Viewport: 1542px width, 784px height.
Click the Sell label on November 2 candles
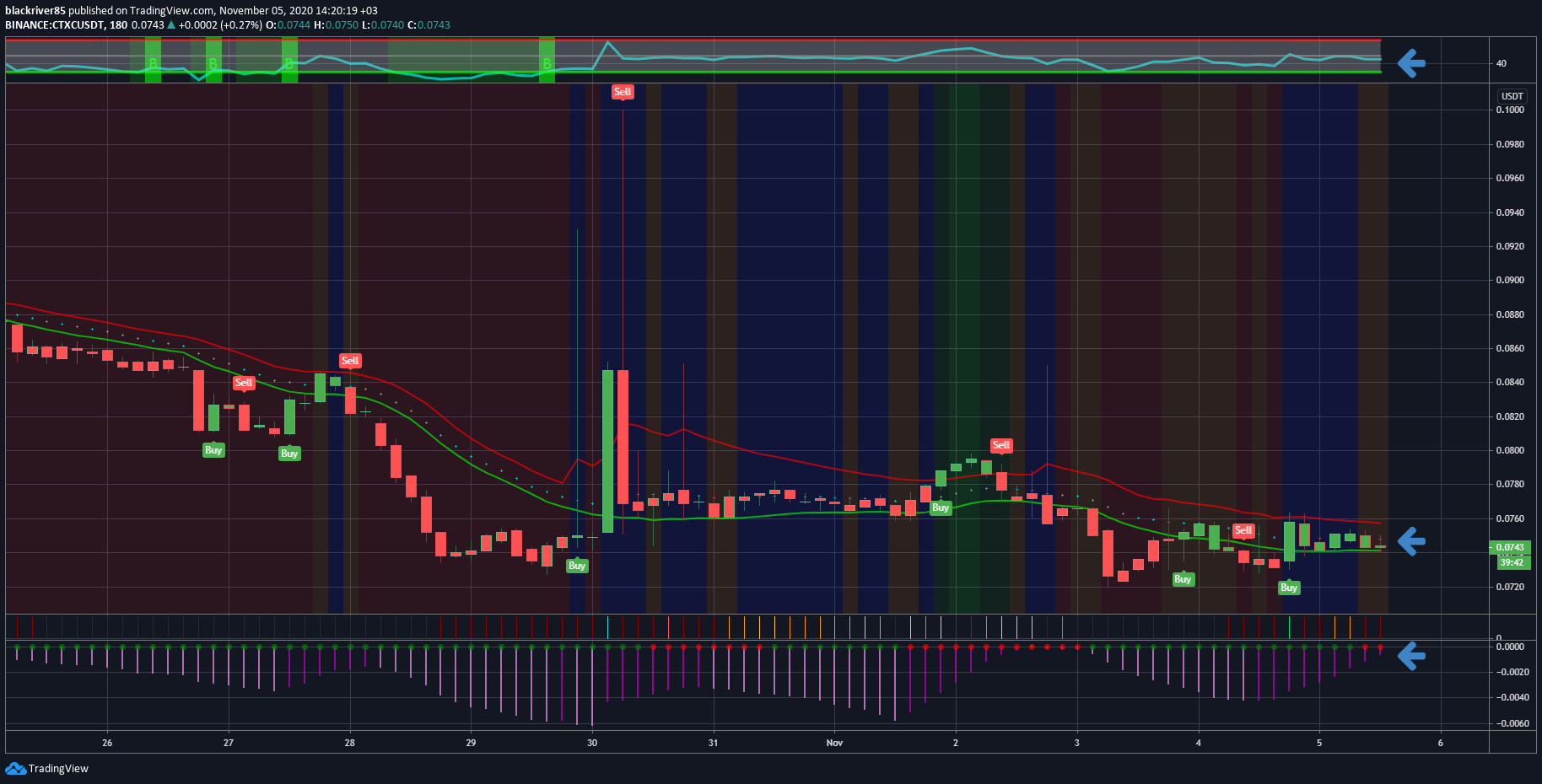pyautogui.click(x=1001, y=445)
